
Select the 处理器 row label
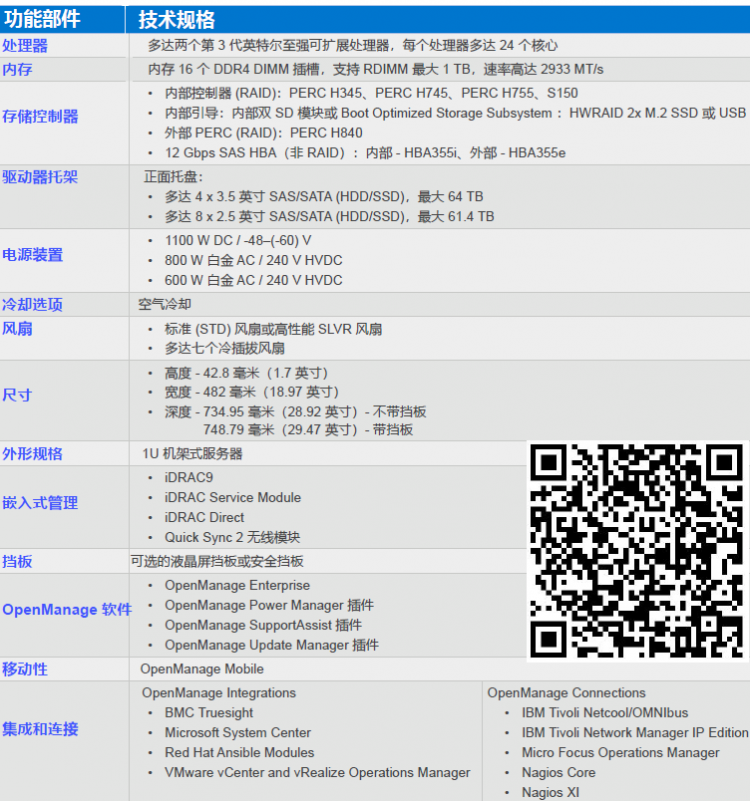(x=25, y=46)
